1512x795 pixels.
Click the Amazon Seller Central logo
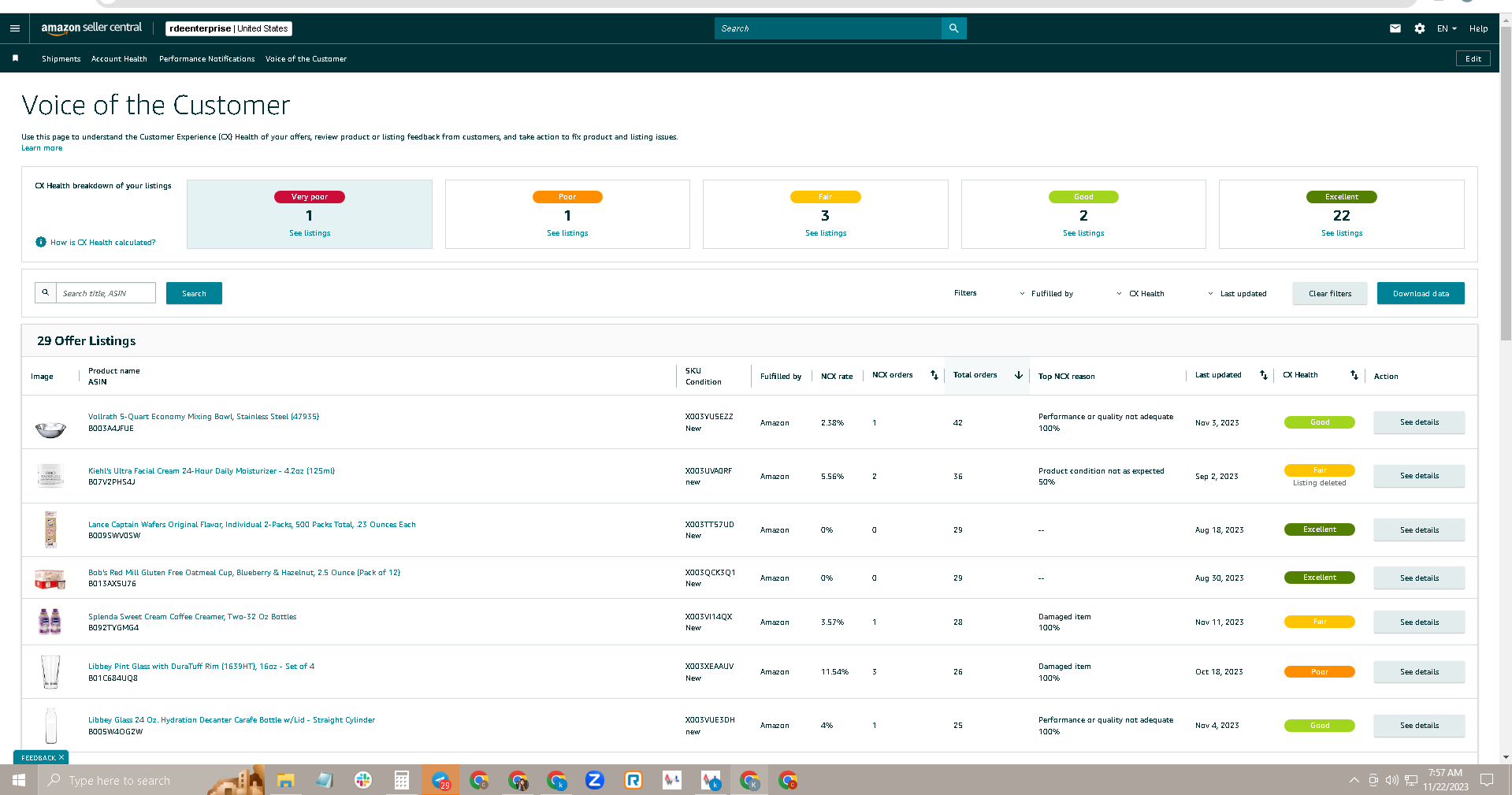(91, 28)
